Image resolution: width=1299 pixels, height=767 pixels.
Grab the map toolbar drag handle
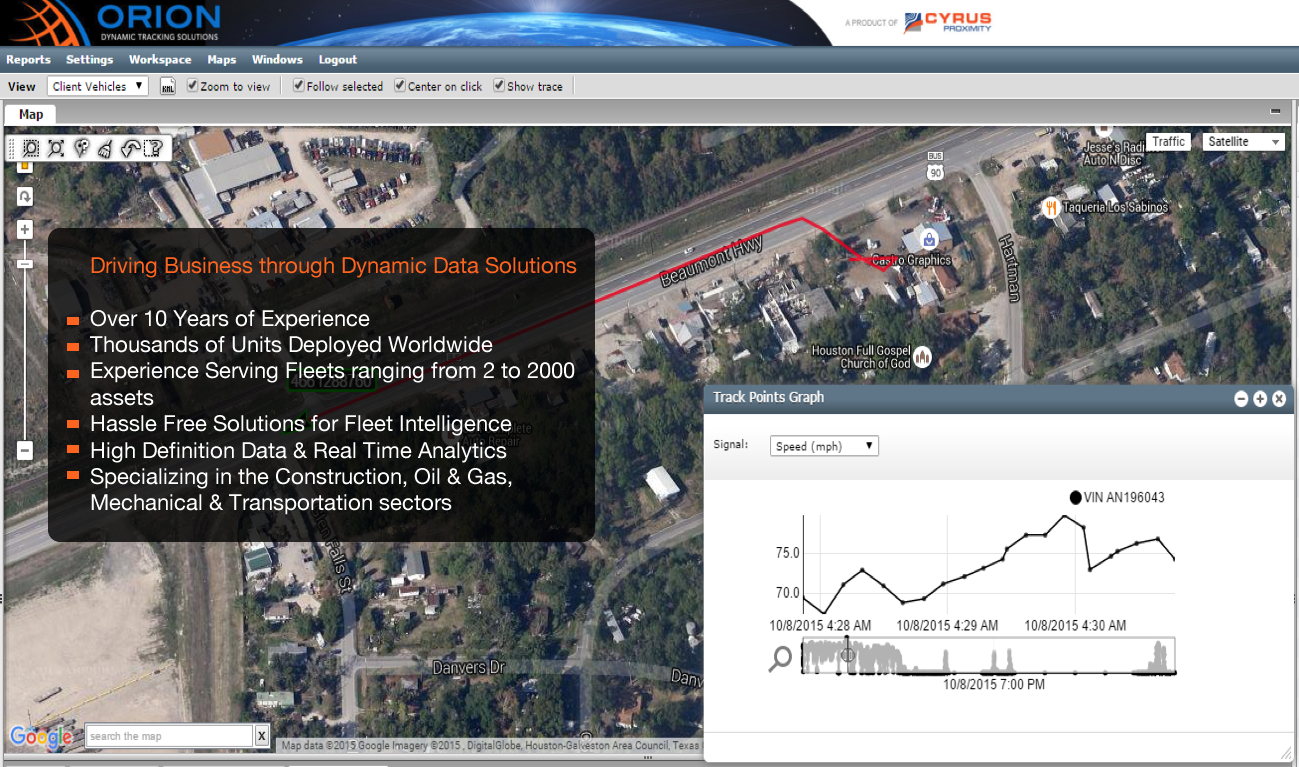pyautogui.click(x=13, y=149)
